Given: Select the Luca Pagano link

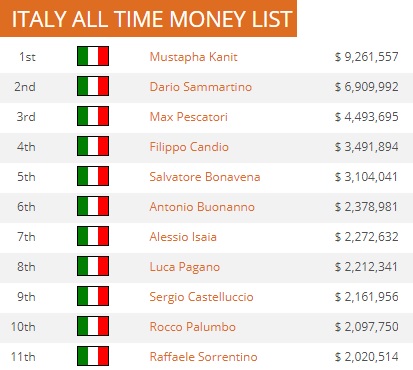Looking at the screenshot, I should (185, 267).
